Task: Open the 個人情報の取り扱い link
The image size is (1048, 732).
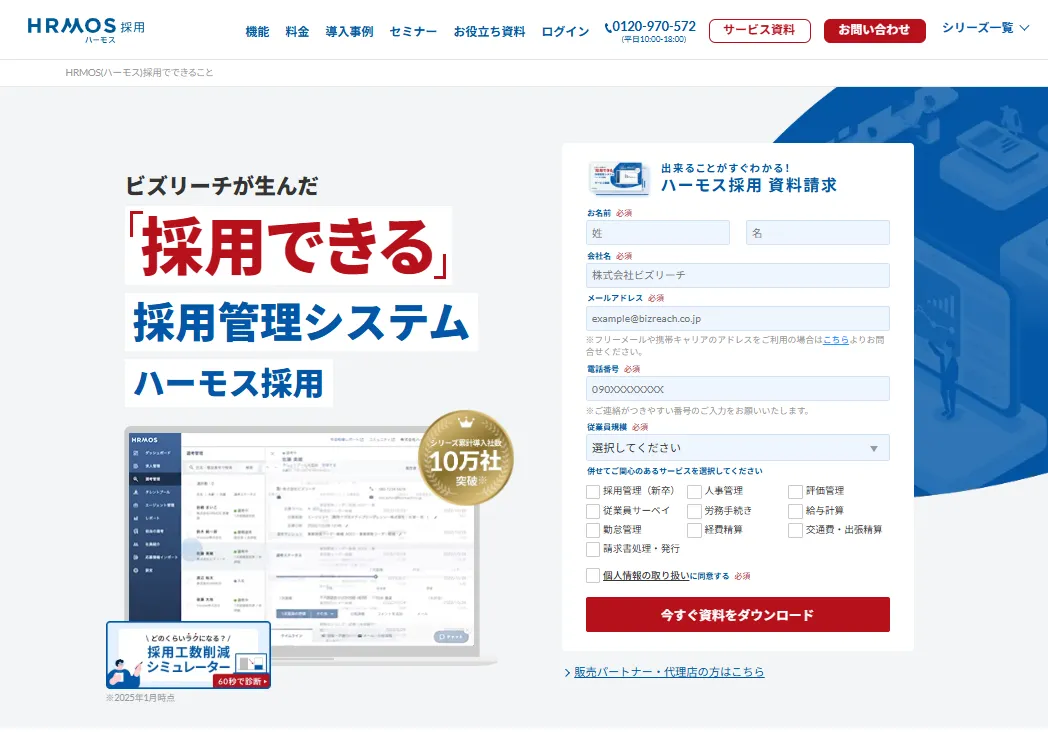Action: [646, 576]
